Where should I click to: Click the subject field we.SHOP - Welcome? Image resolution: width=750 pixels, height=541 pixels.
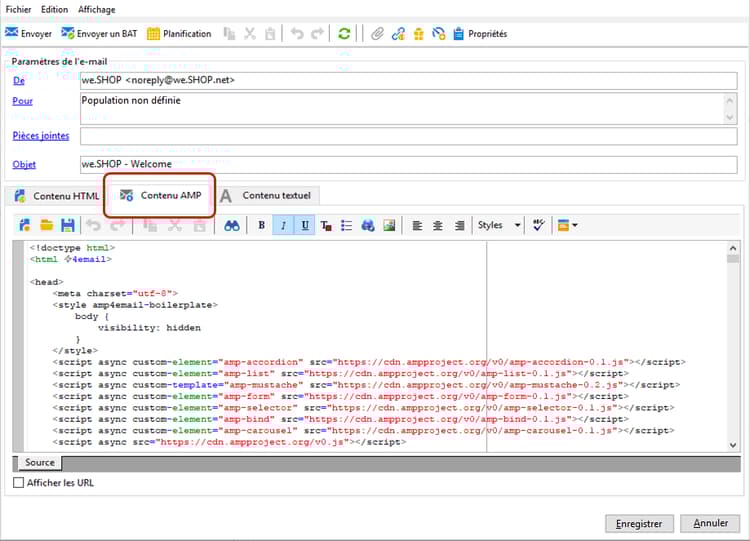coord(408,165)
